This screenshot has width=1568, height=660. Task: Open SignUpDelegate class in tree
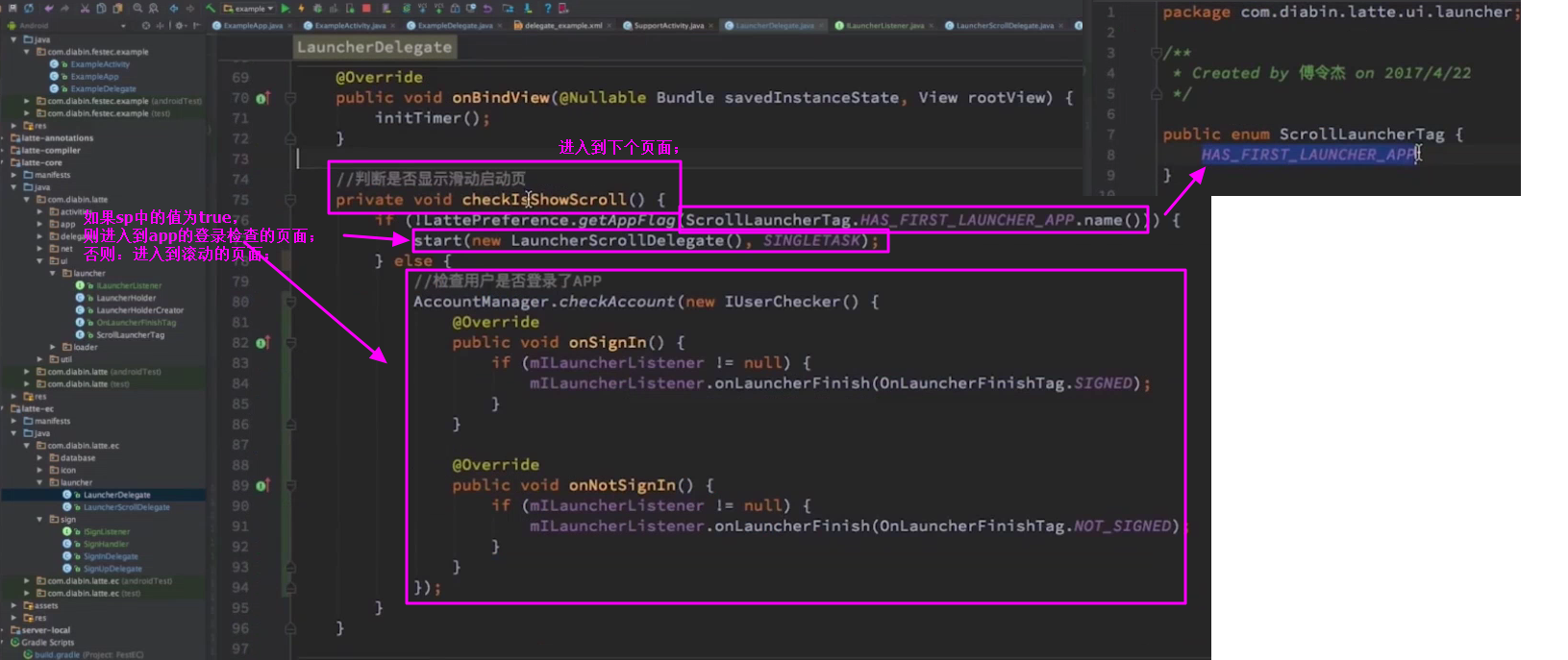click(x=112, y=569)
